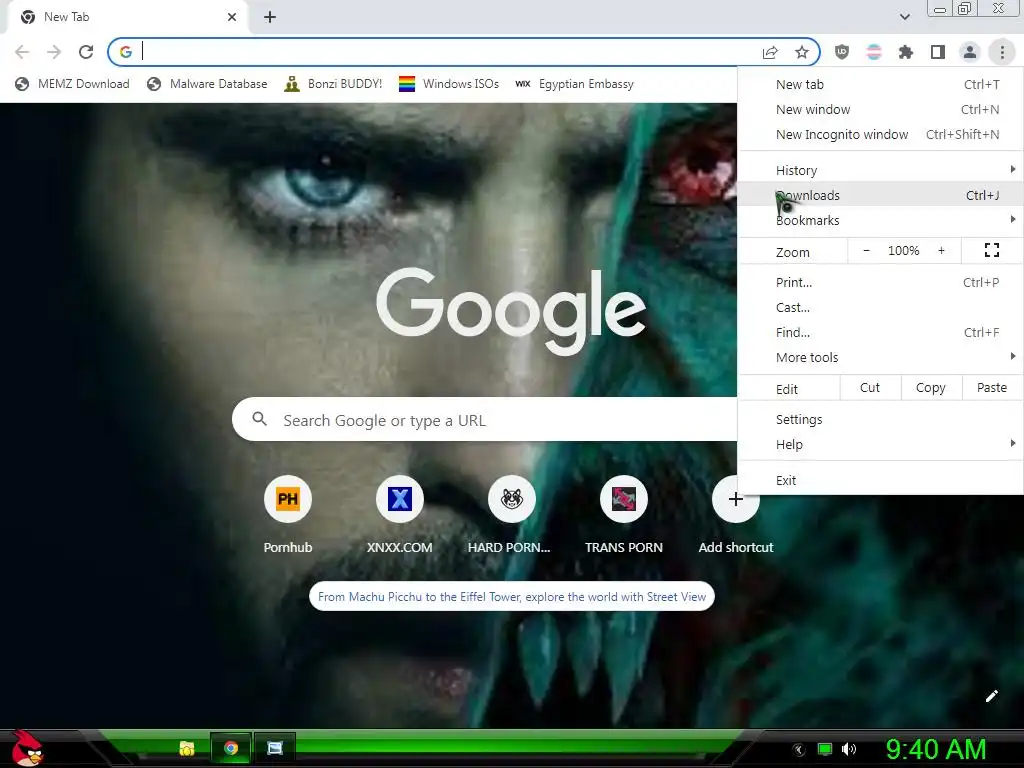1024x768 pixels.
Task: Click Cut in the Edit row
Action: coord(870,388)
